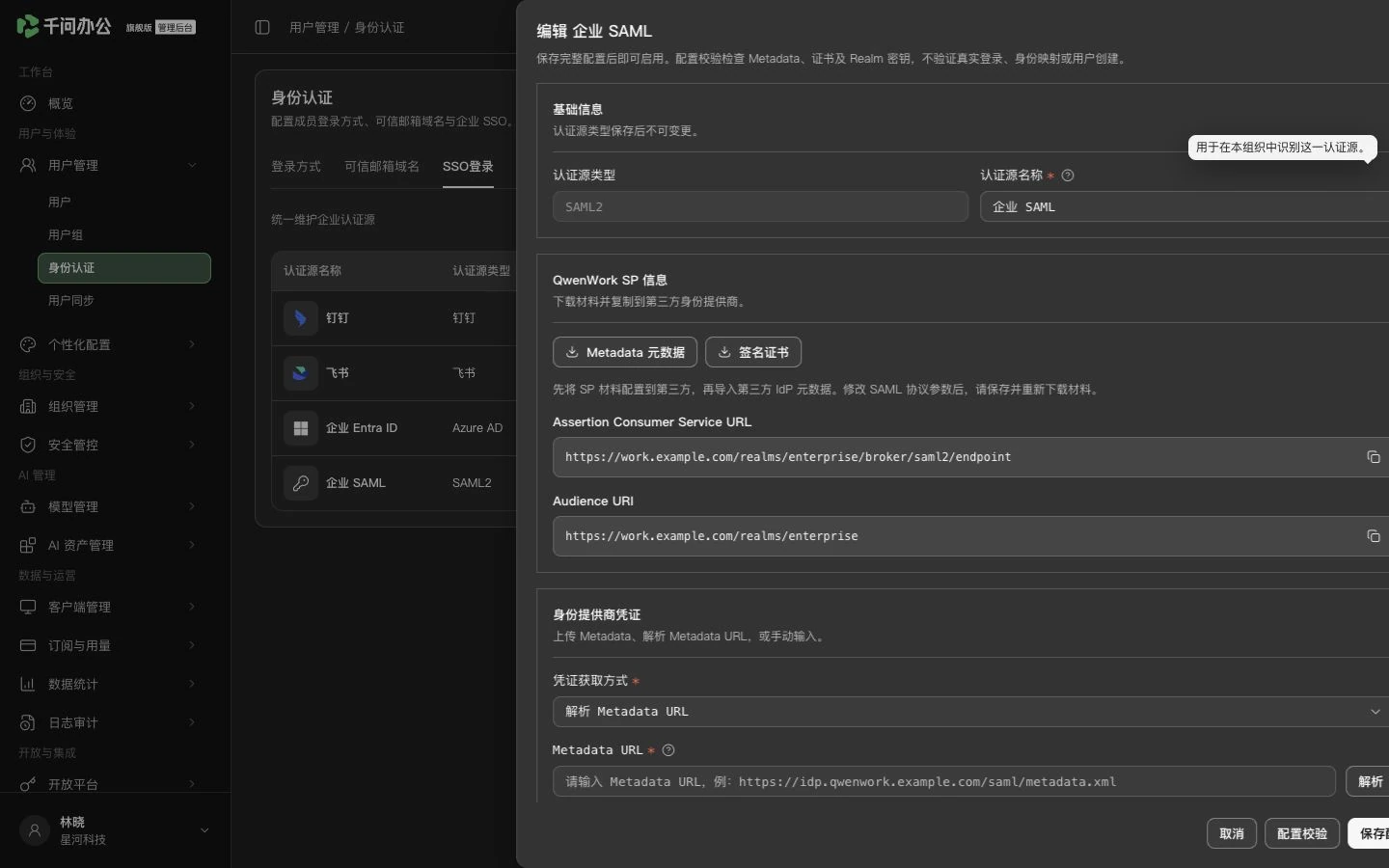
Task: Click the 飞书 logo icon in table
Action: coord(301,373)
